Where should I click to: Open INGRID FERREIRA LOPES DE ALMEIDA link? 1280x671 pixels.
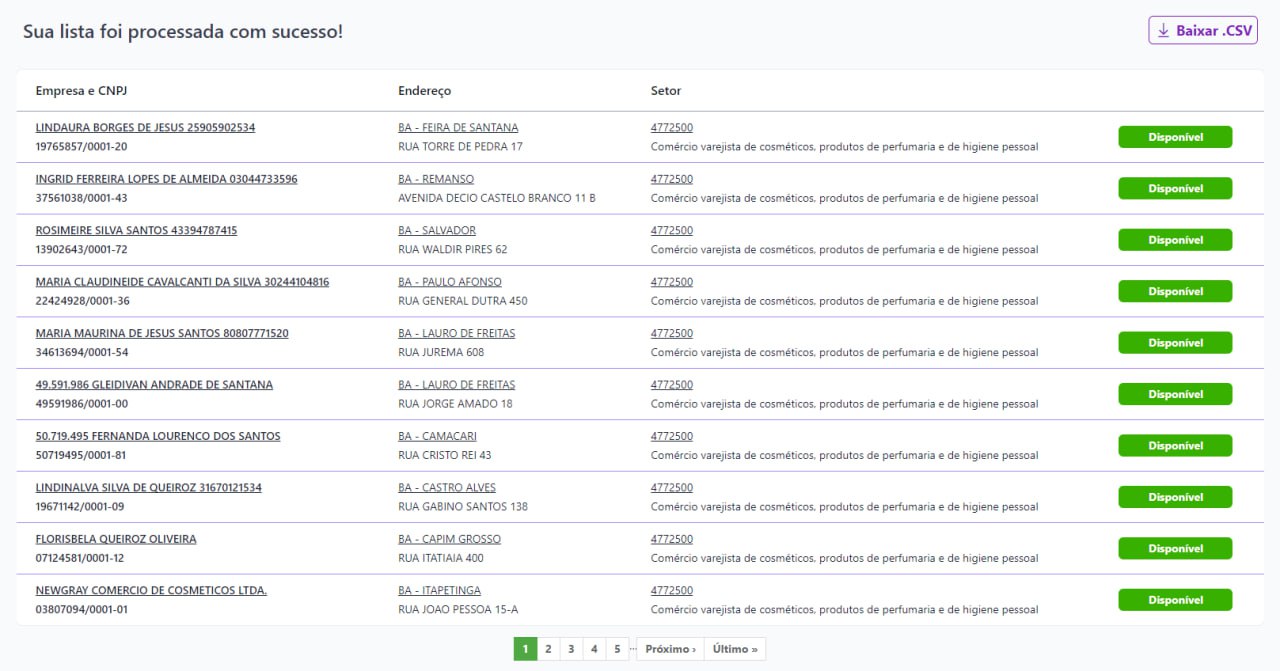(x=166, y=179)
